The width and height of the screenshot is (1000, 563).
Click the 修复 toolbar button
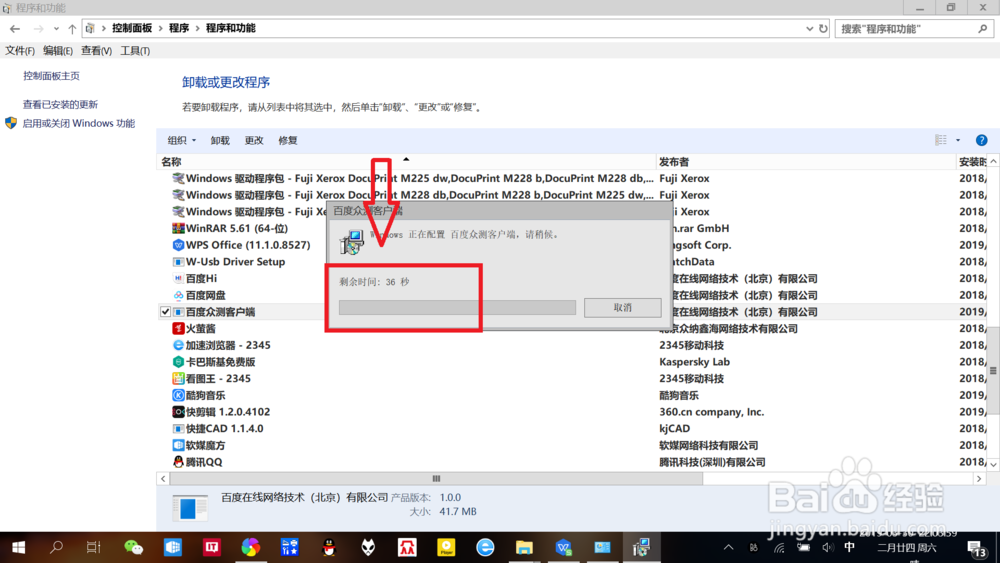(x=288, y=140)
